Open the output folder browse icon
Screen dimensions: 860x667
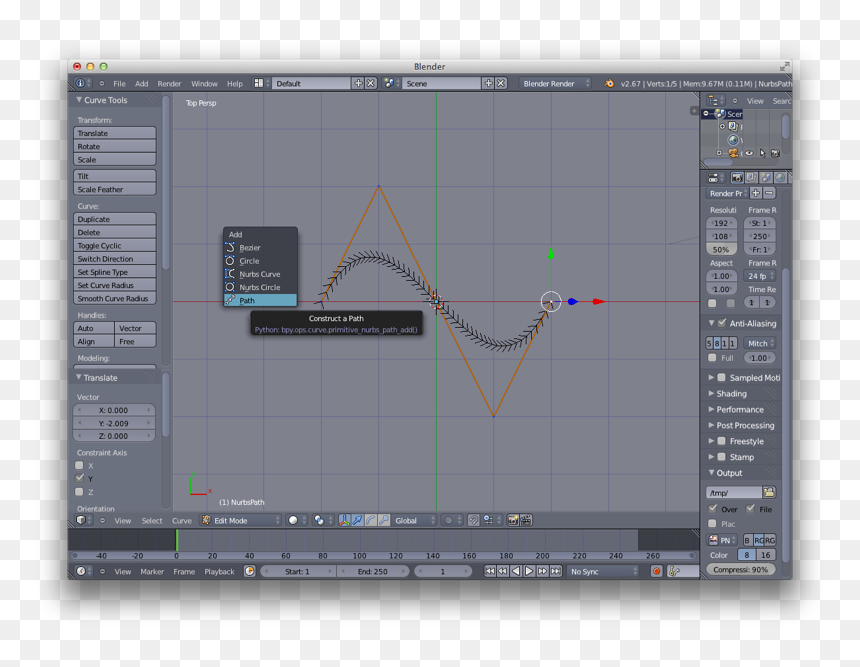pyautogui.click(x=769, y=492)
